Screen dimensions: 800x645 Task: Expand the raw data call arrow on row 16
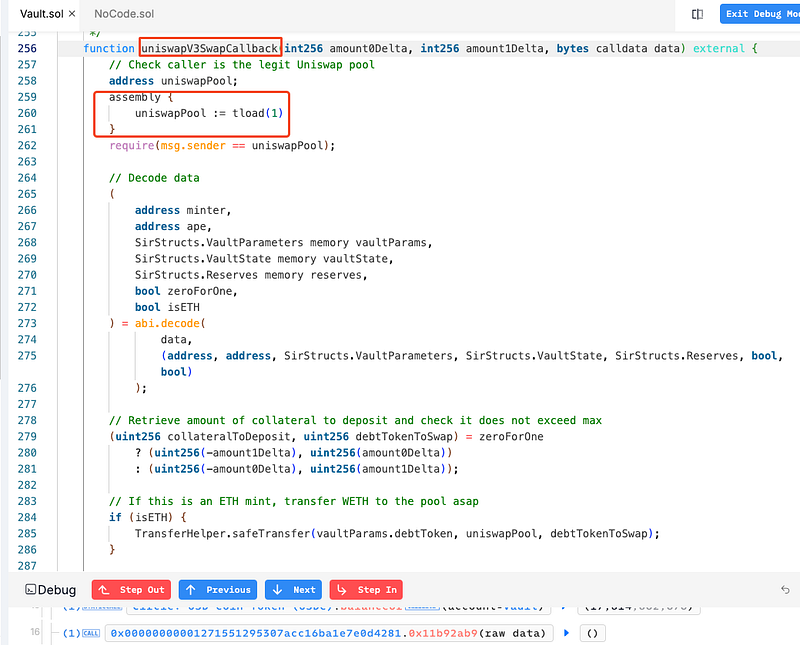pos(567,633)
